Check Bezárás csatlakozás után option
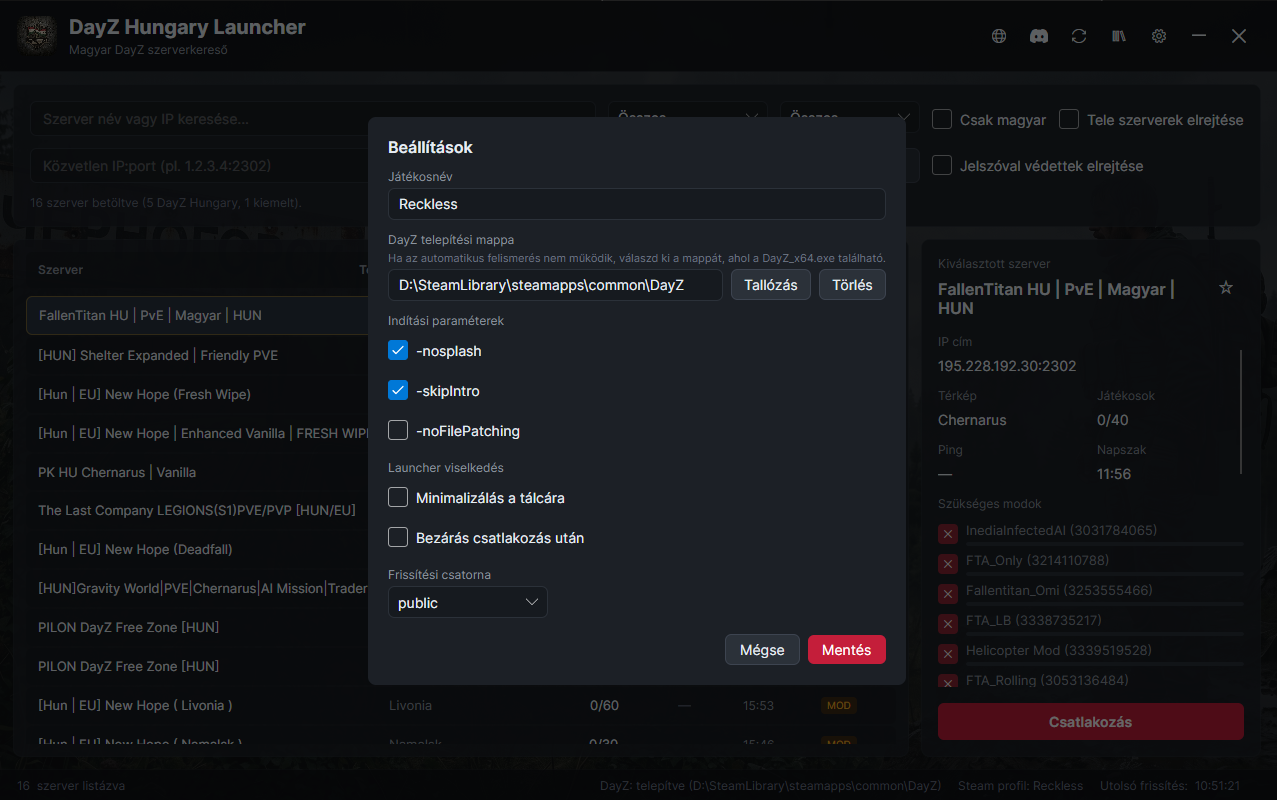 398,537
